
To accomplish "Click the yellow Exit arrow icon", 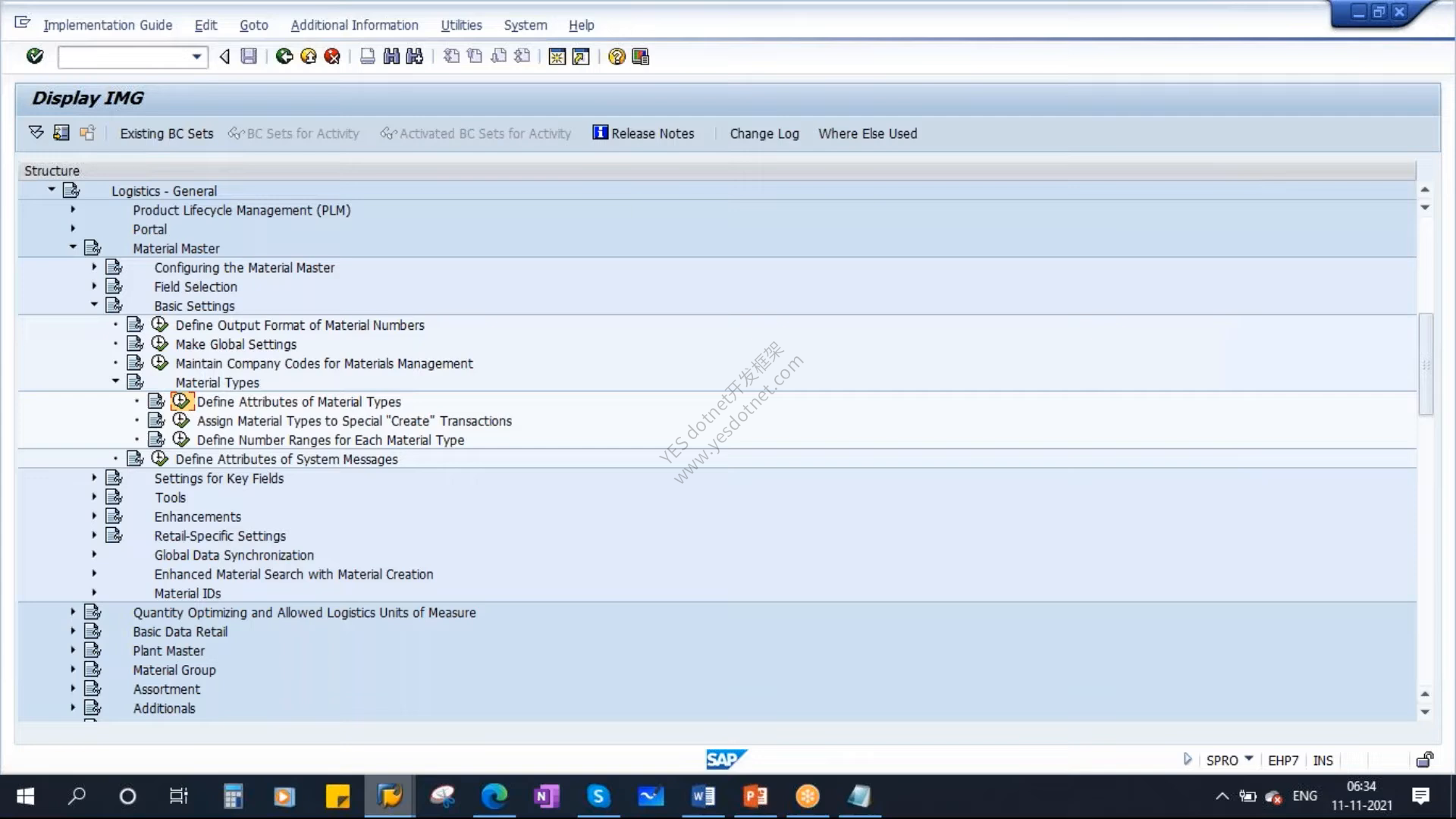I will [x=309, y=56].
